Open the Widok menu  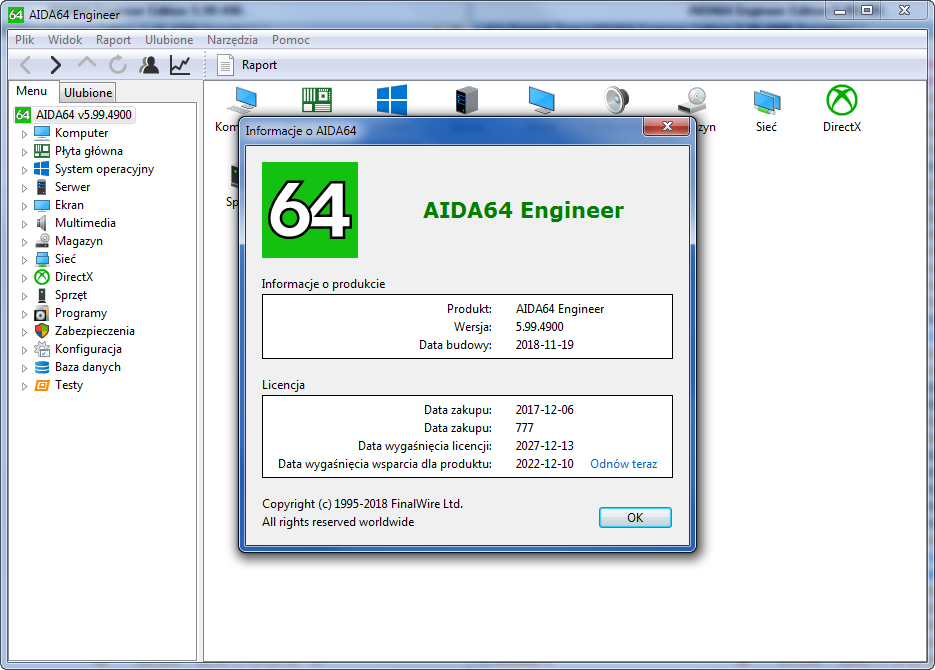pos(65,40)
